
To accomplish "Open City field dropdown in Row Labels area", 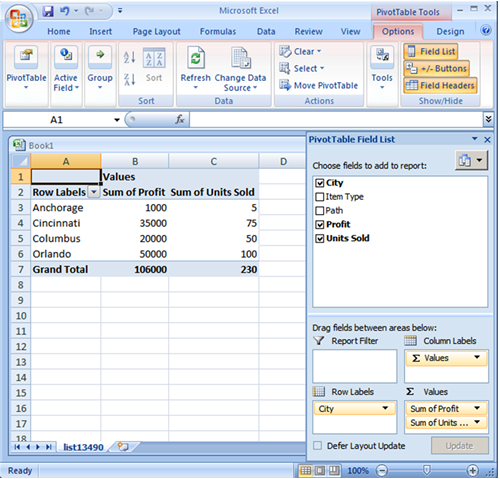I will pos(385,408).
